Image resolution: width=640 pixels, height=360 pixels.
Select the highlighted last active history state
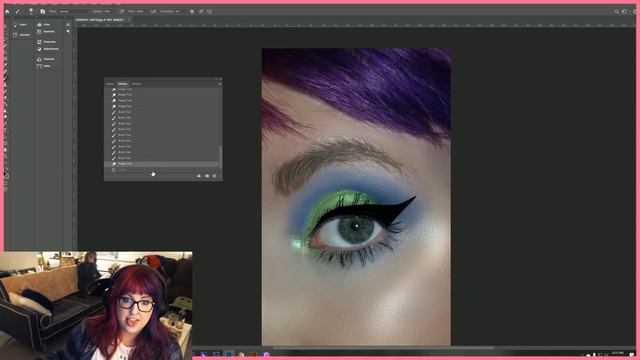click(162, 164)
